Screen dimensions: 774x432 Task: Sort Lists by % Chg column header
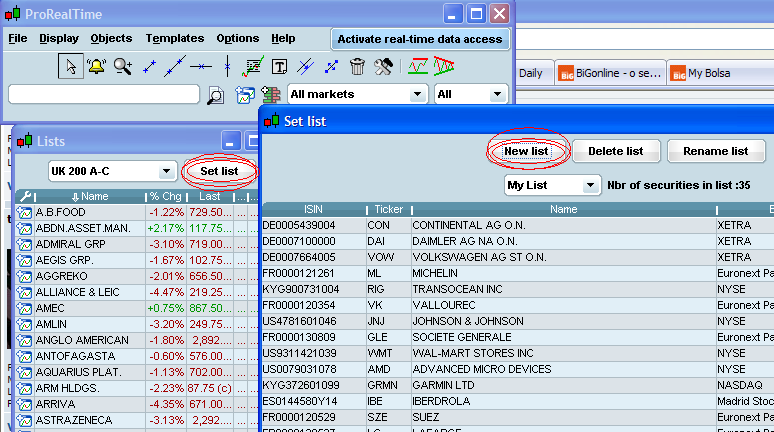point(165,196)
